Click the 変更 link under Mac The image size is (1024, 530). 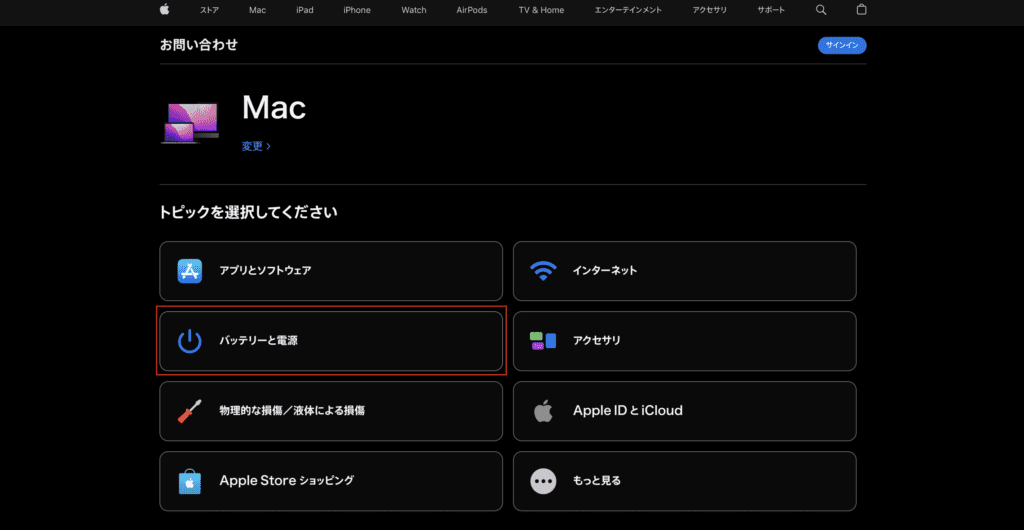tap(256, 146)
